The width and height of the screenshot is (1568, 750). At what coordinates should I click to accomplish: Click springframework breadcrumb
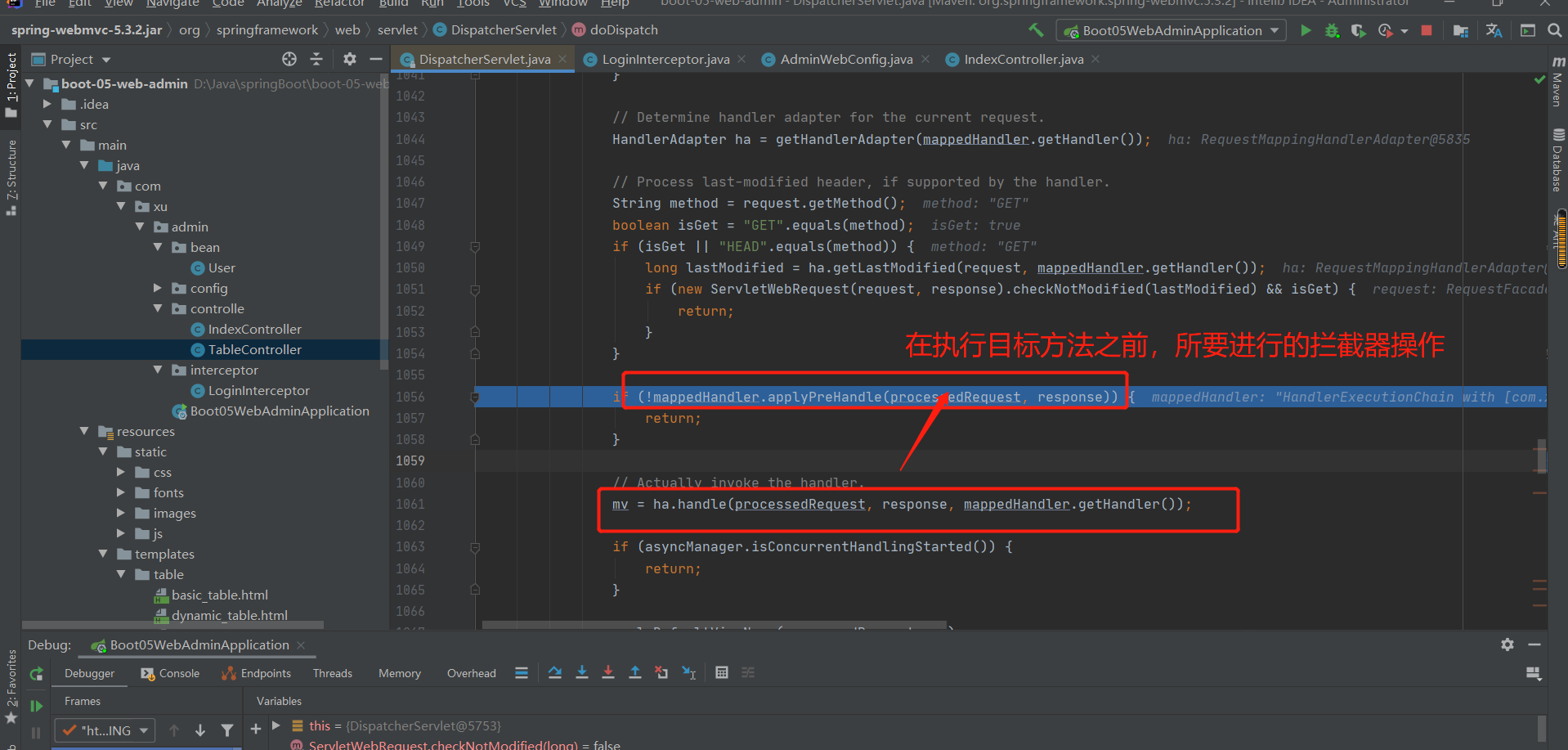[267, 30]
